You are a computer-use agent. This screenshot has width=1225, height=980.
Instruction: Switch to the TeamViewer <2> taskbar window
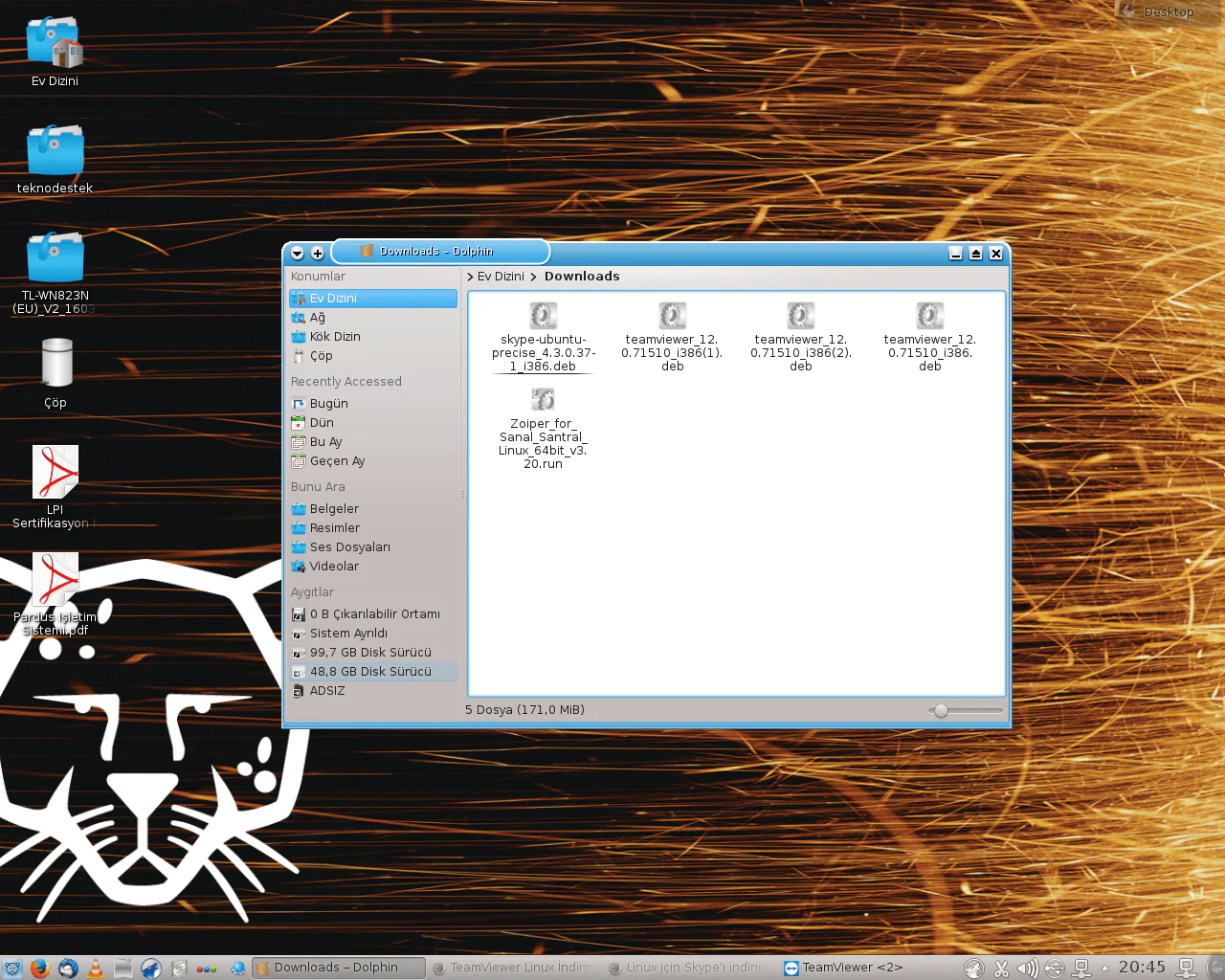point(842,968)
